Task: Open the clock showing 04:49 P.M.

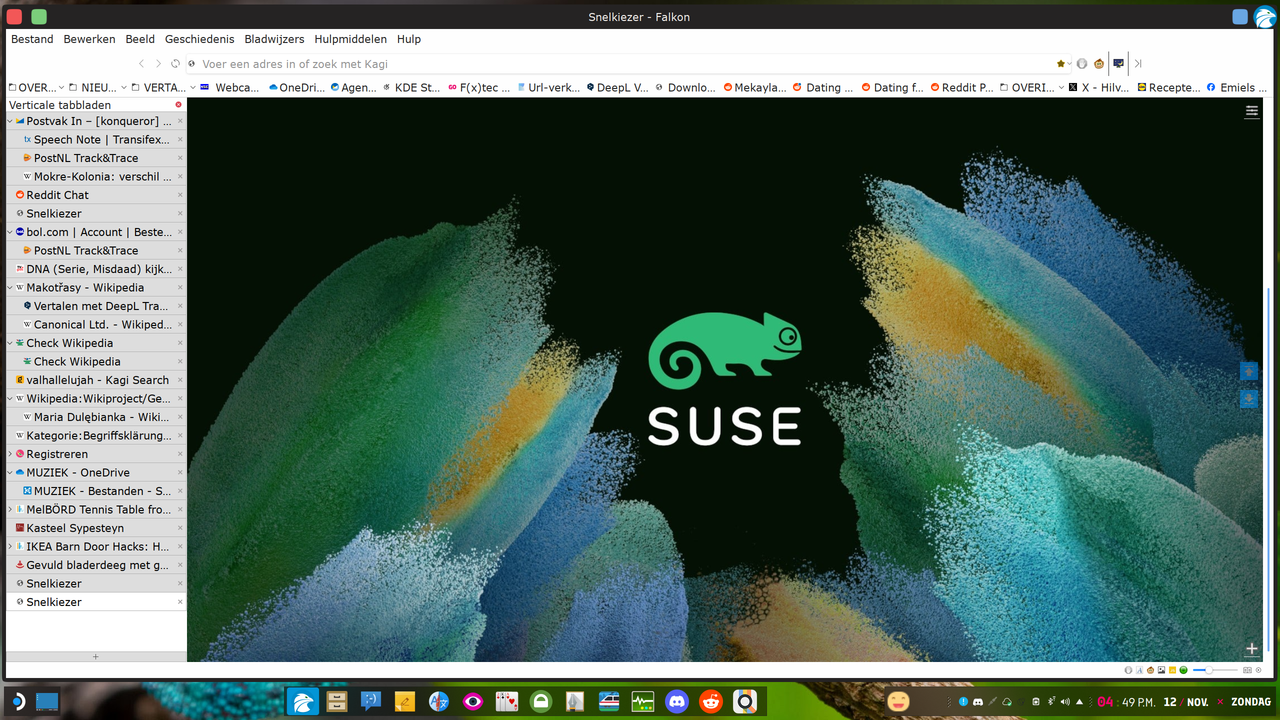Action: (1126, 702)
